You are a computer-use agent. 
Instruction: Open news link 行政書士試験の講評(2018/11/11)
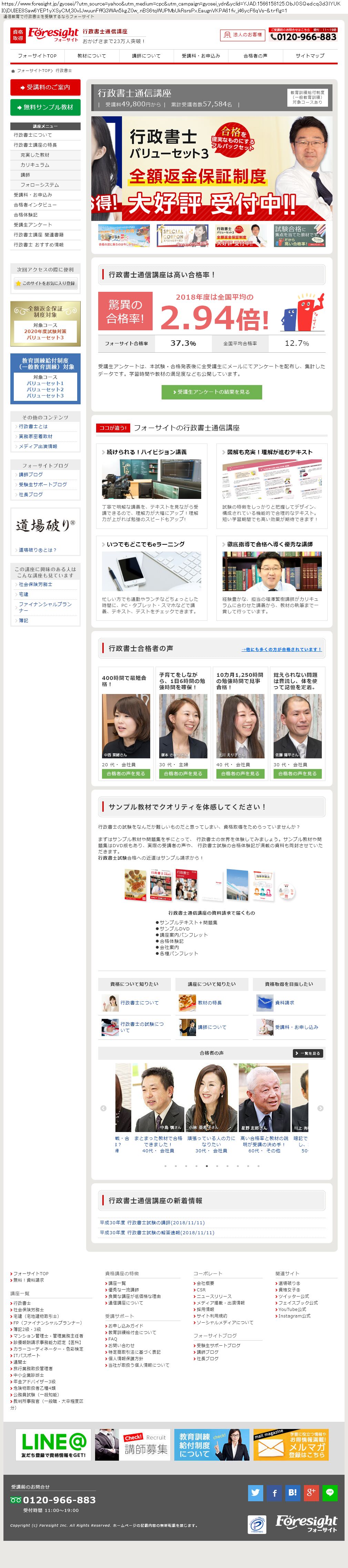152,1222
